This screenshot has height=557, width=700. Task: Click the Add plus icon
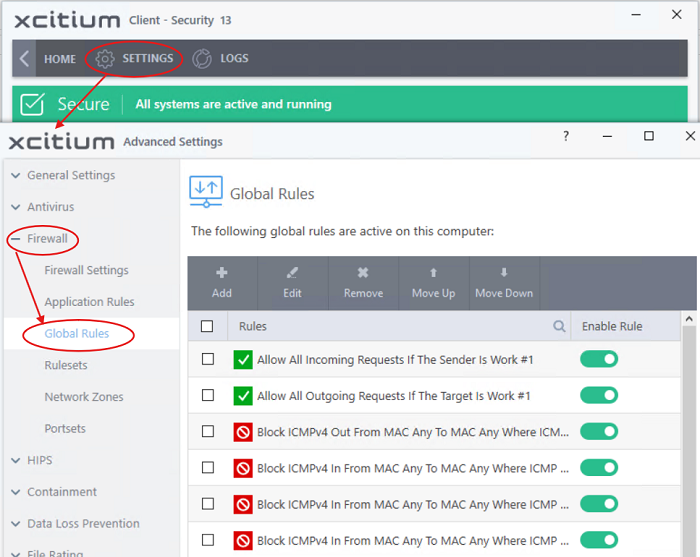tap(222, 272)
